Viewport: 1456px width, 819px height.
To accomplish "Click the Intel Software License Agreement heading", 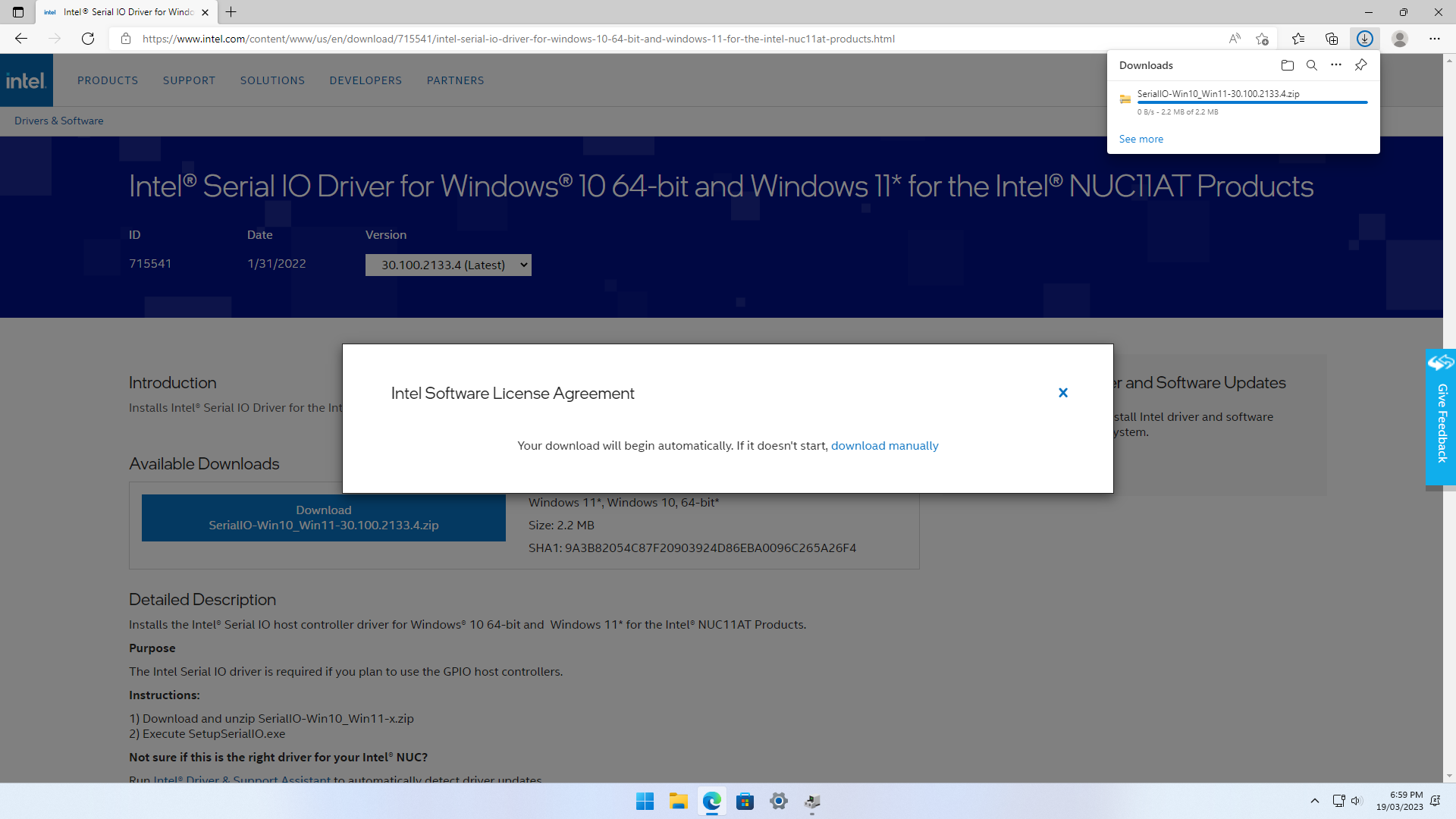I will point(513,394).
